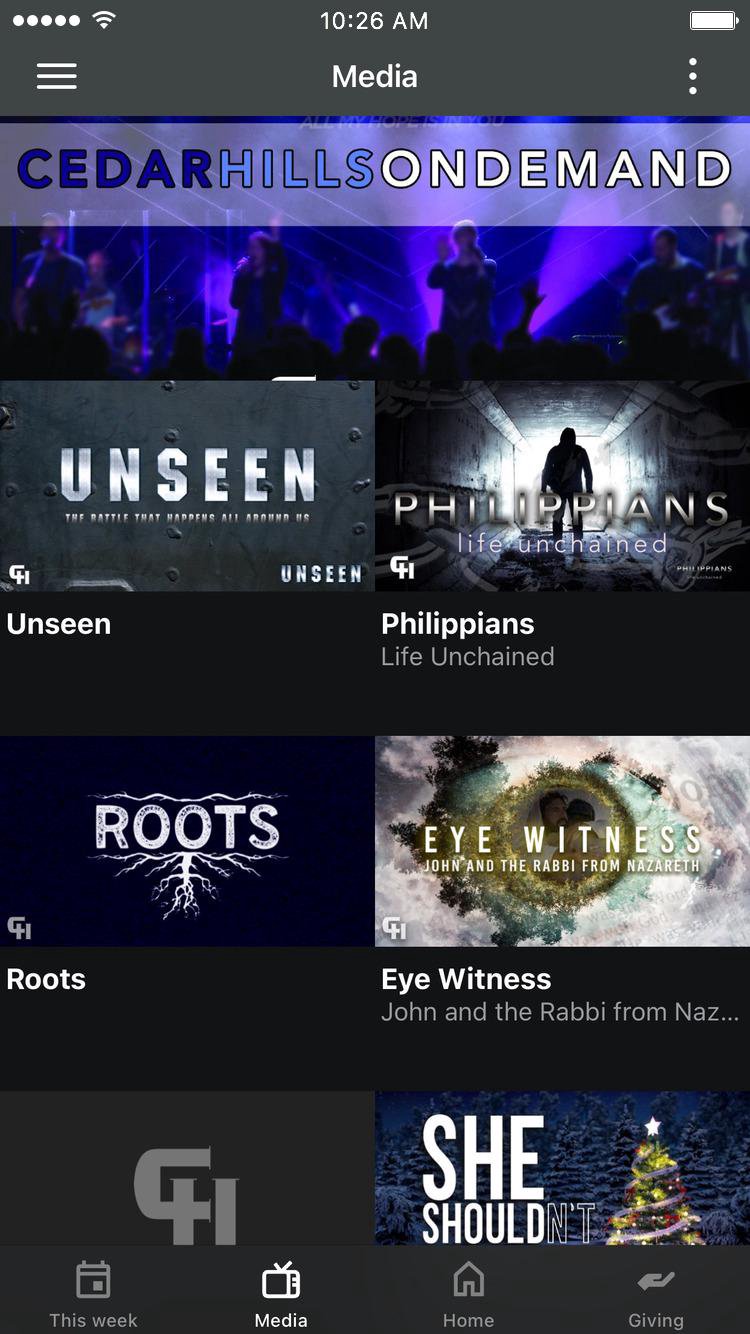
Task: Open the Eye Witness series thumbnail
Action: [x=562, y=841]
